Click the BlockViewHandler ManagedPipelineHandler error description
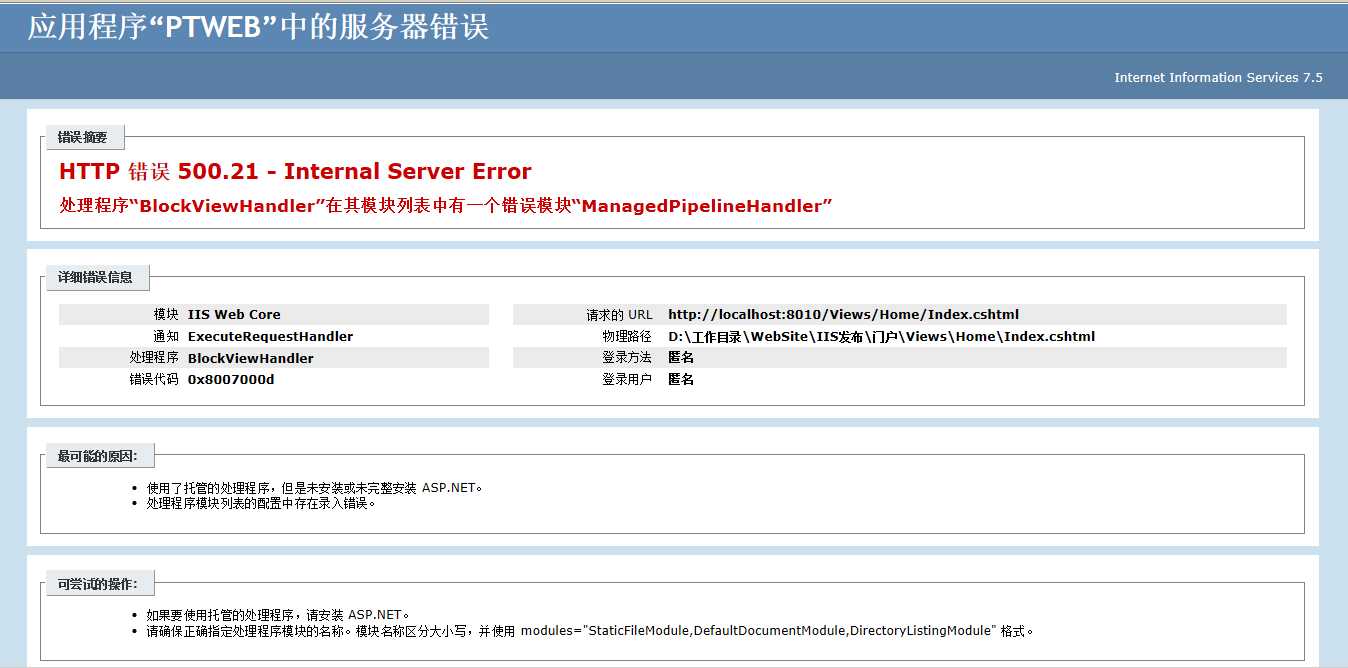 [x=446, y=206]
